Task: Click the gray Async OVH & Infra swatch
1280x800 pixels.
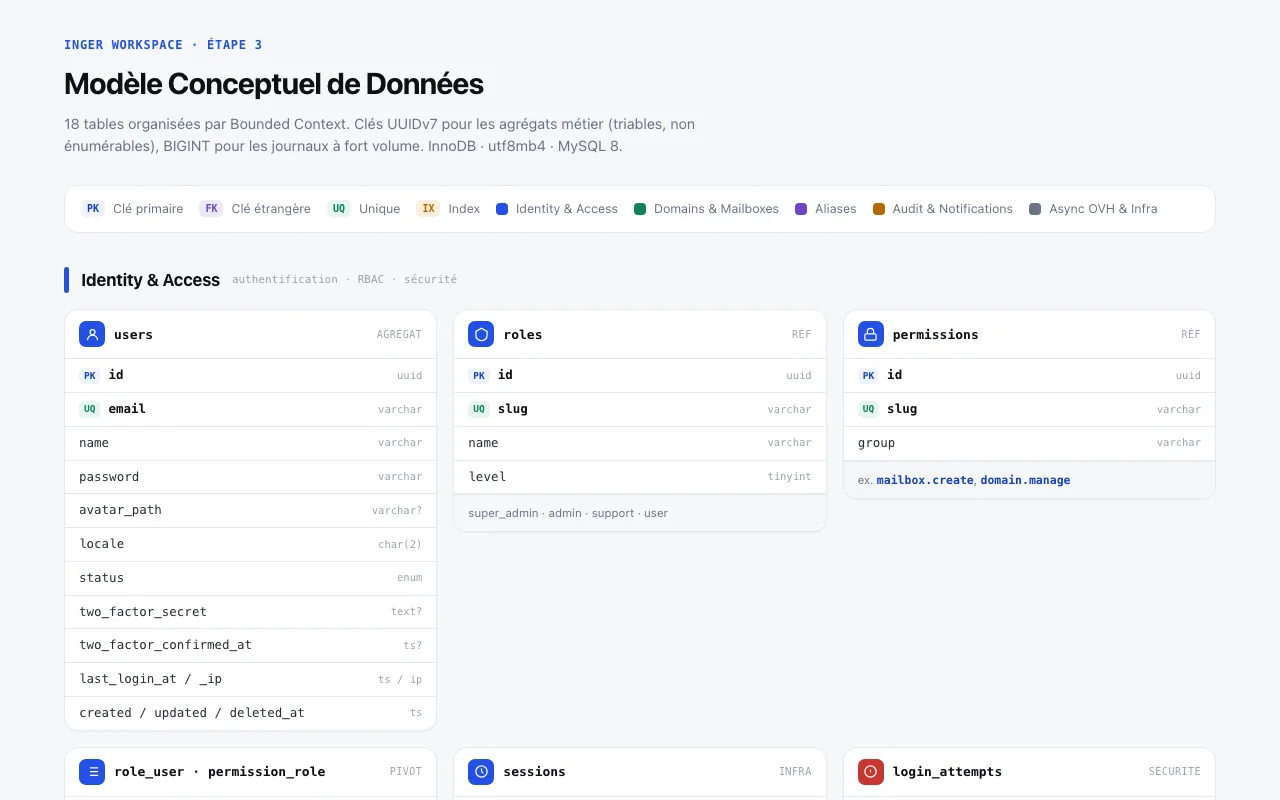Action: click(1035, 209)
